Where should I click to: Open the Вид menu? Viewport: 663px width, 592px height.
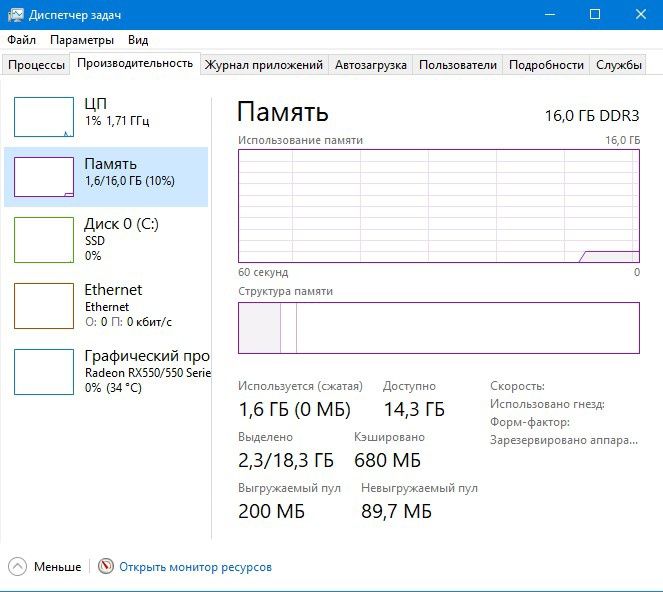pyautogui.click(x=138, y=40)
